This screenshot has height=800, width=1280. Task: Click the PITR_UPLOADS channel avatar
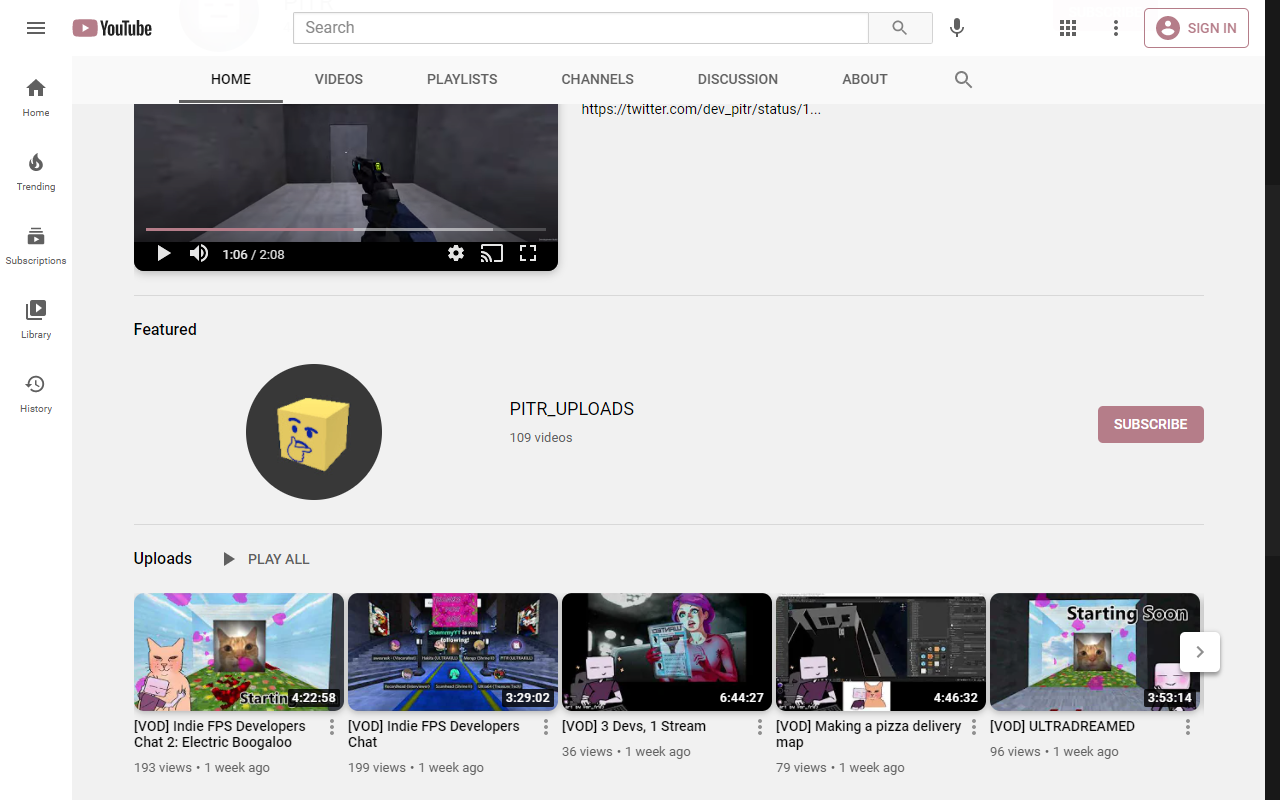tap(314, 432)
